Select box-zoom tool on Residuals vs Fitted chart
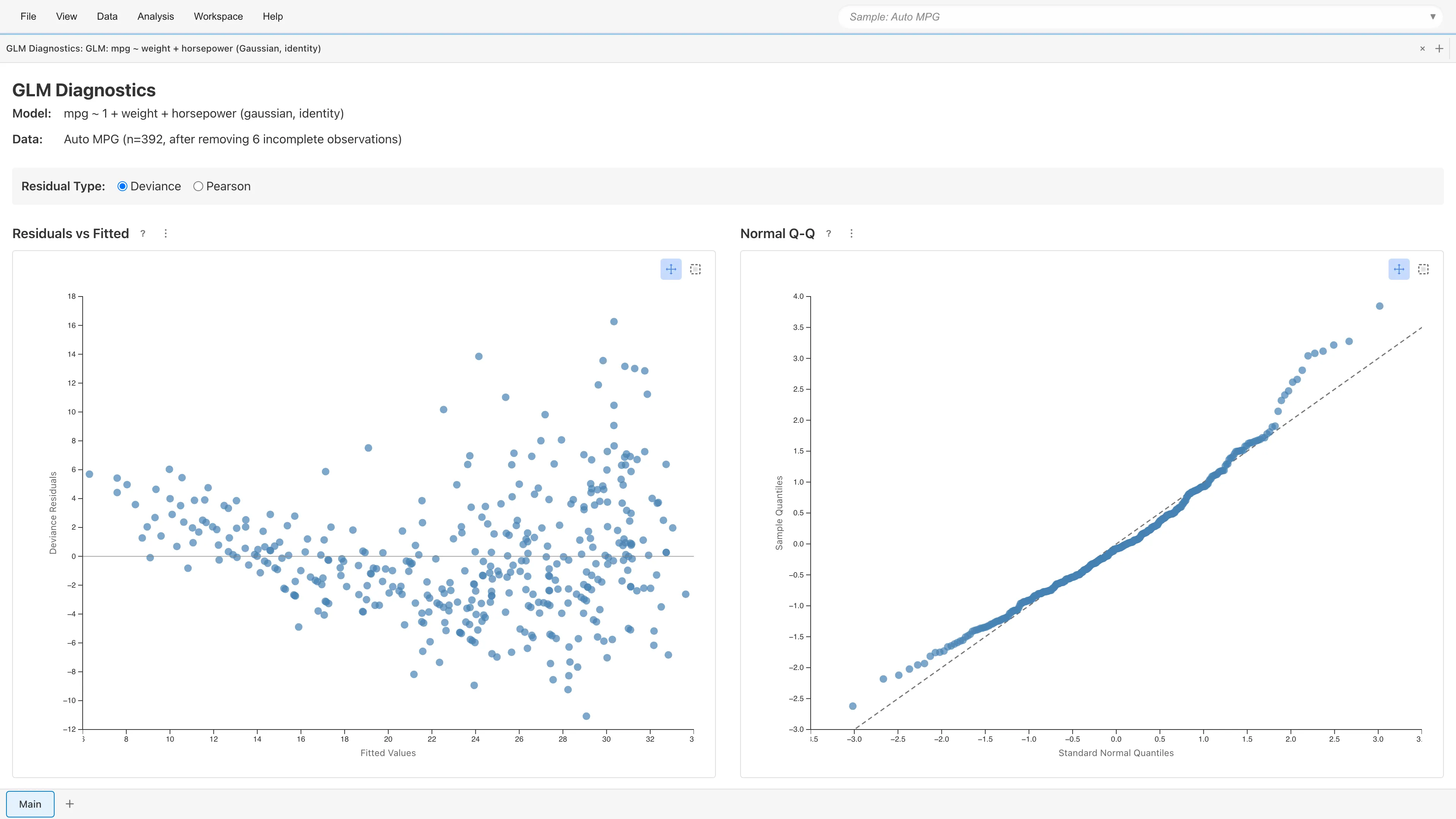 click(x=695, y=269)
